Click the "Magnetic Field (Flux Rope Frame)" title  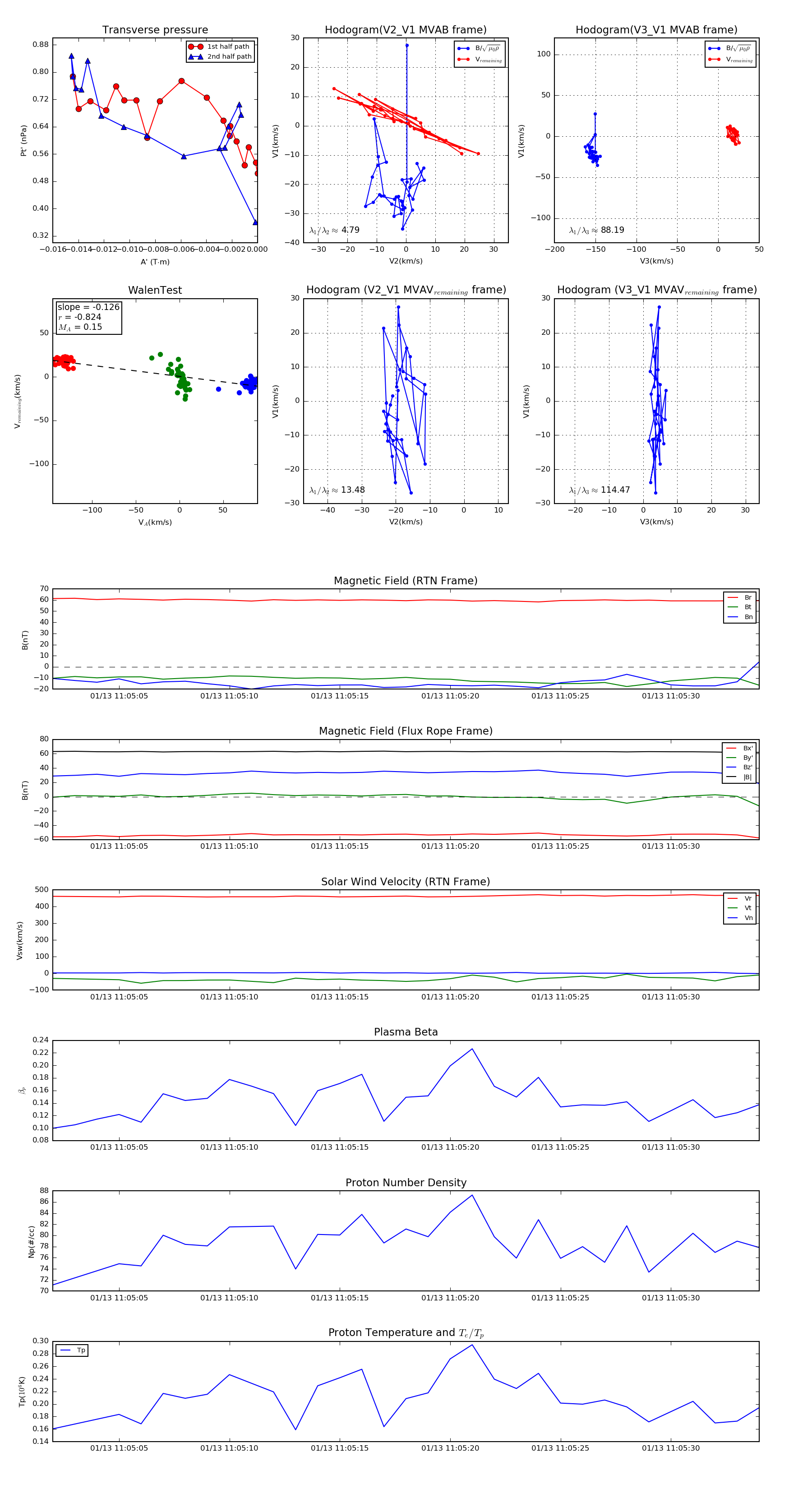coord(406,731)
